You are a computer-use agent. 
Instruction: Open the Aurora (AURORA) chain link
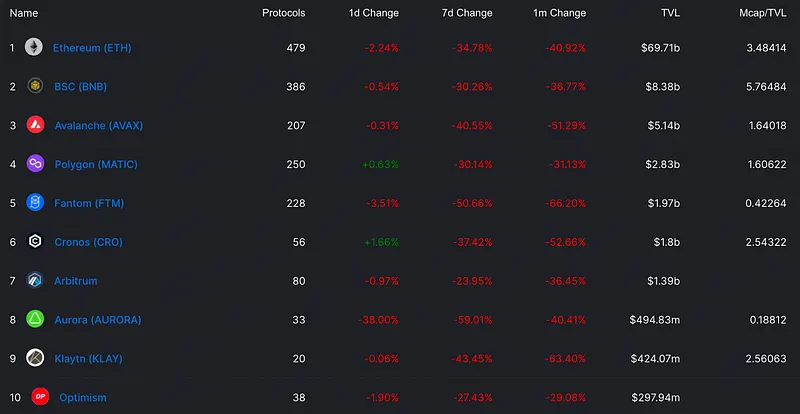[x=98, y=320]
